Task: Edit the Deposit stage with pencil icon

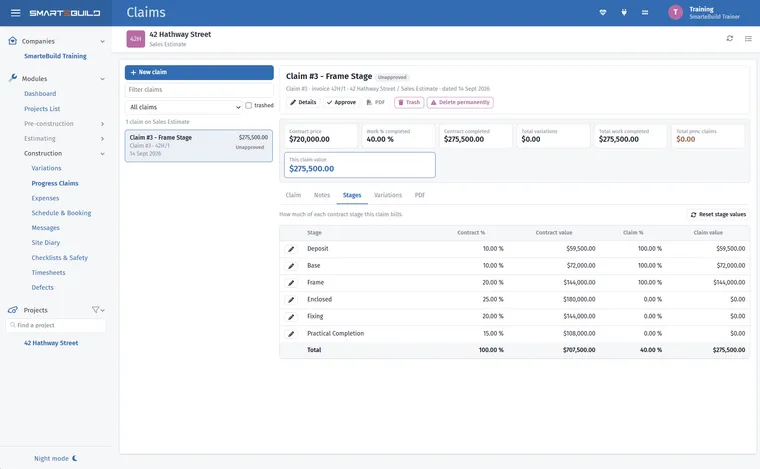Action: pyautogui.click(x=291, y=249)
